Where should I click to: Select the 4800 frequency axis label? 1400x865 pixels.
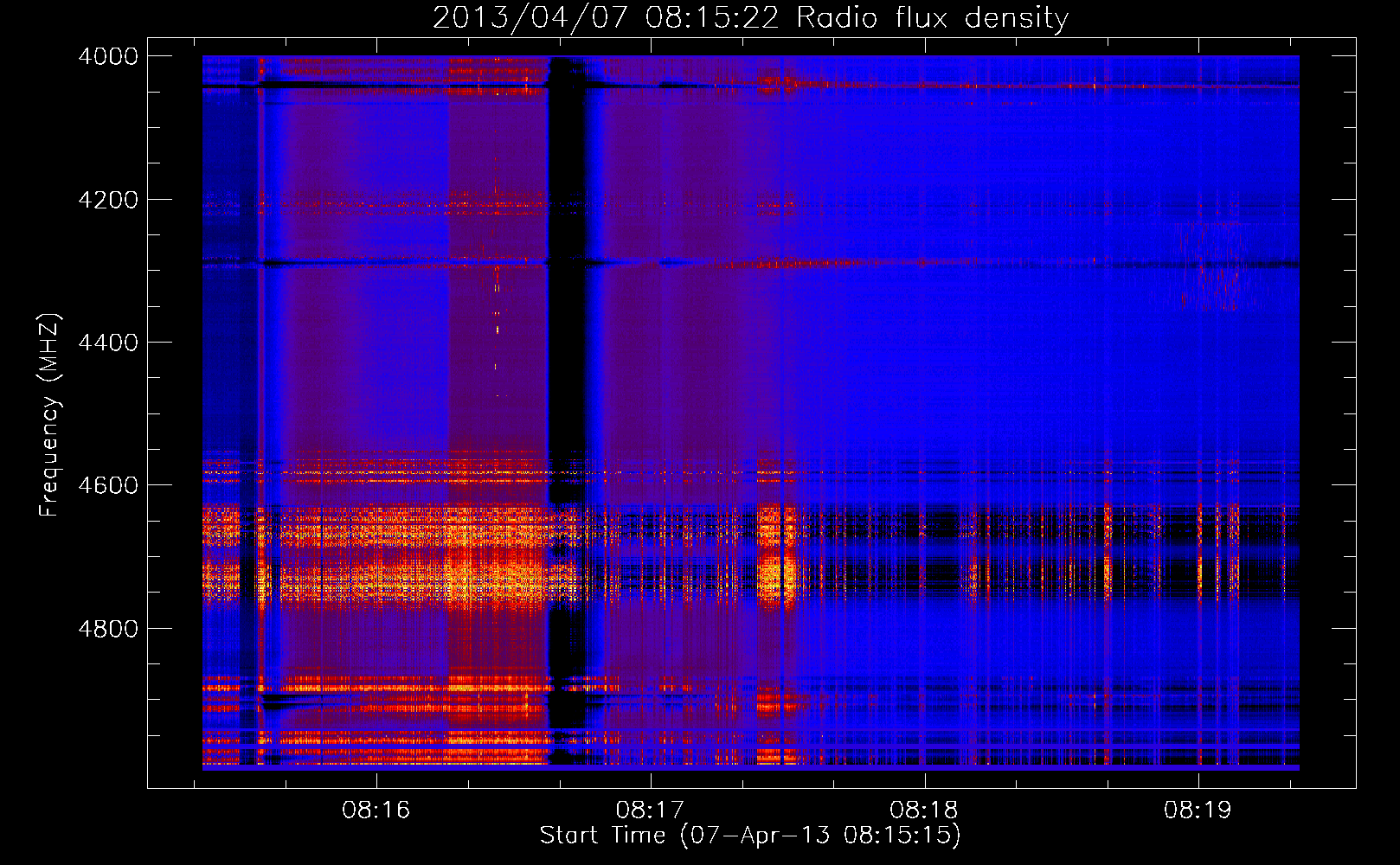click(x=108, y=629)
